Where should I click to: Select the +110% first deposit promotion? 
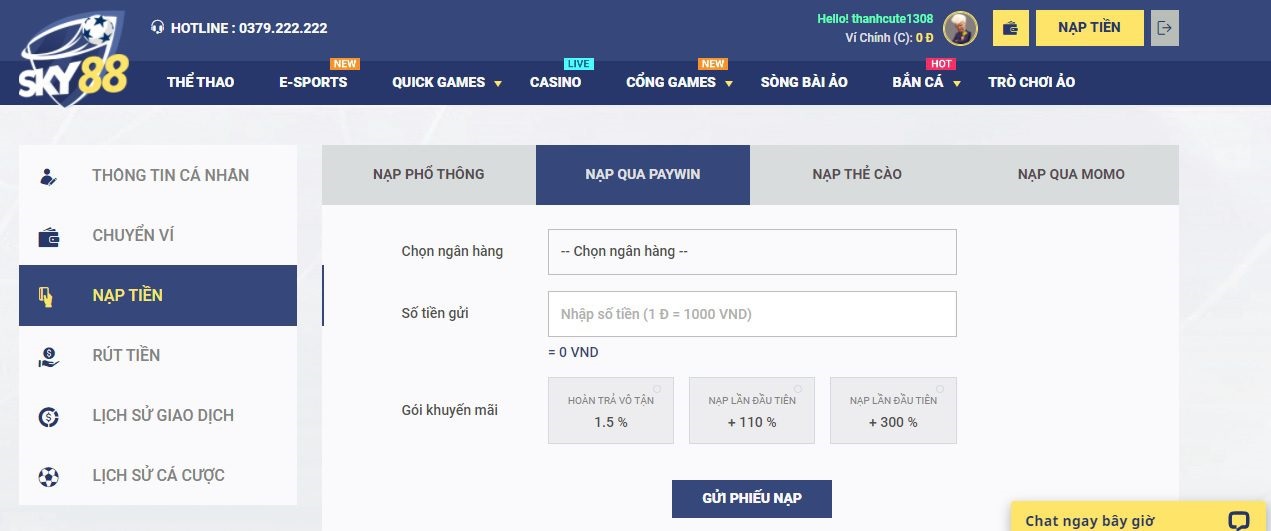point(751,410)
